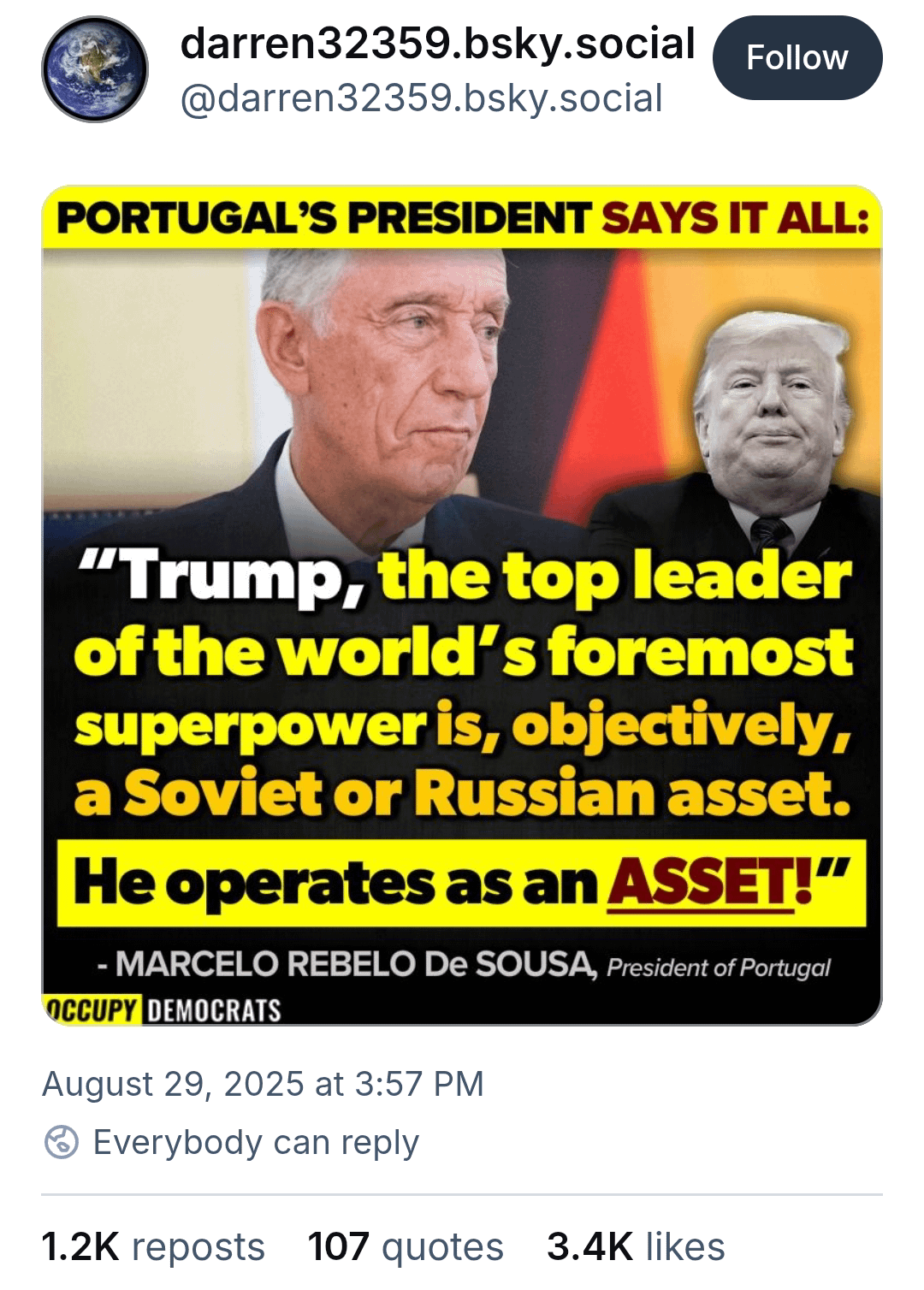924x1290 pixels.
Task: Click the yellow He operates as an ASSET box
Action: pyautogui.click(x=462, y=883)
